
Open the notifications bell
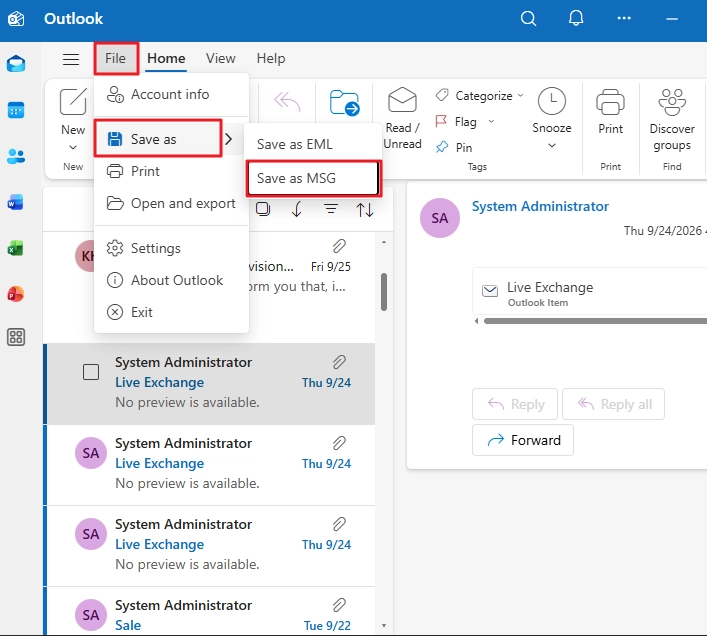click(576, 18)
